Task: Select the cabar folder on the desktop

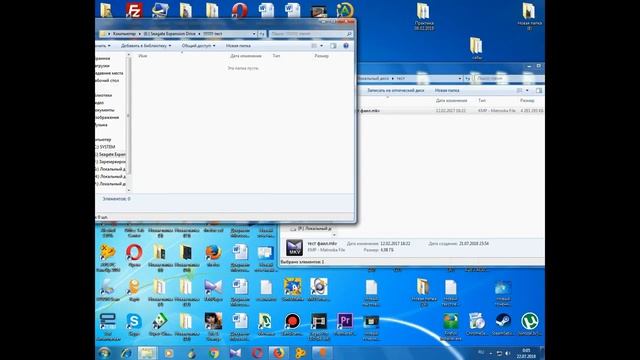Action: coord(476,48)
